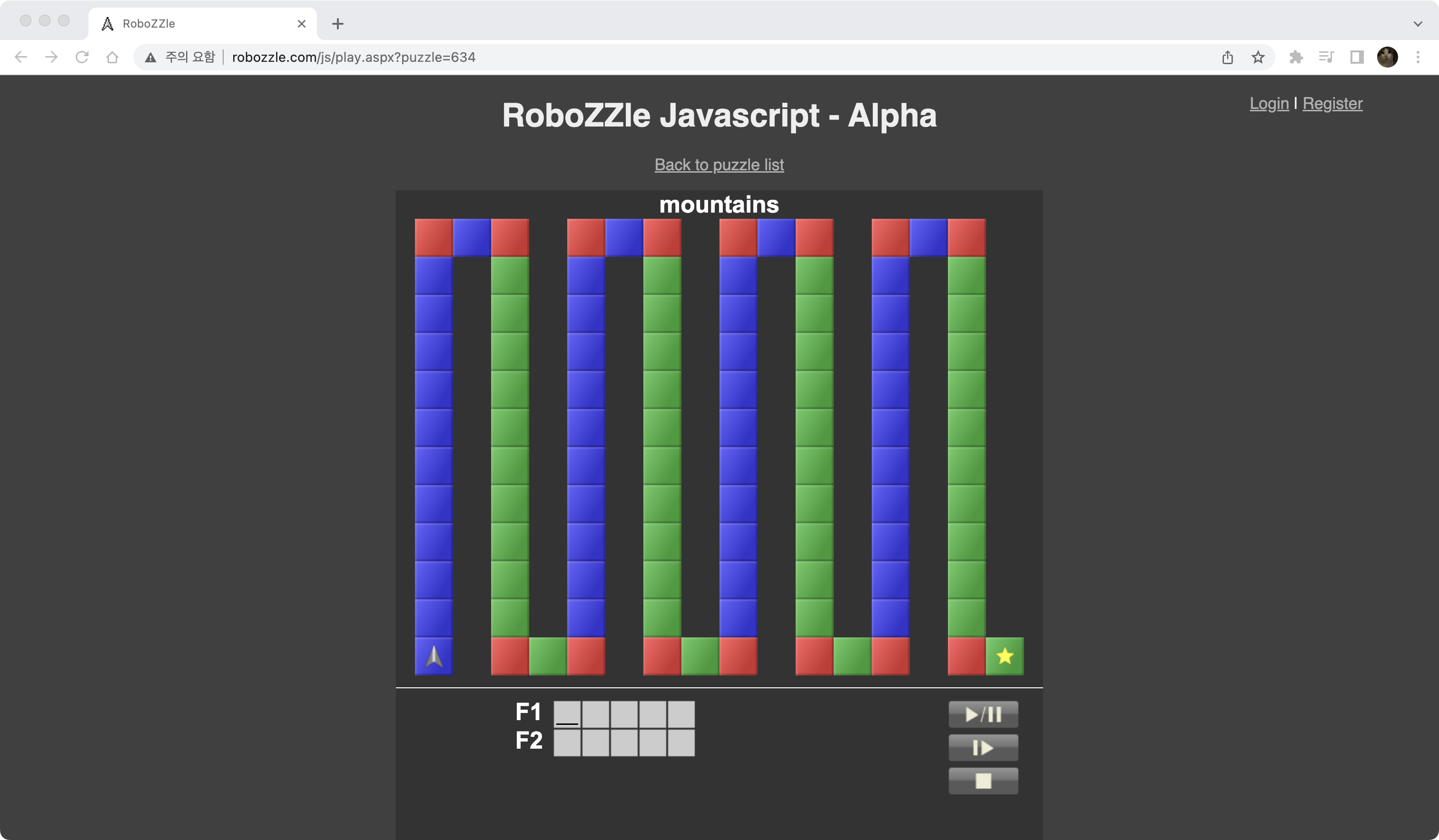
Task: Go forward in browser history
Action: 51,57
